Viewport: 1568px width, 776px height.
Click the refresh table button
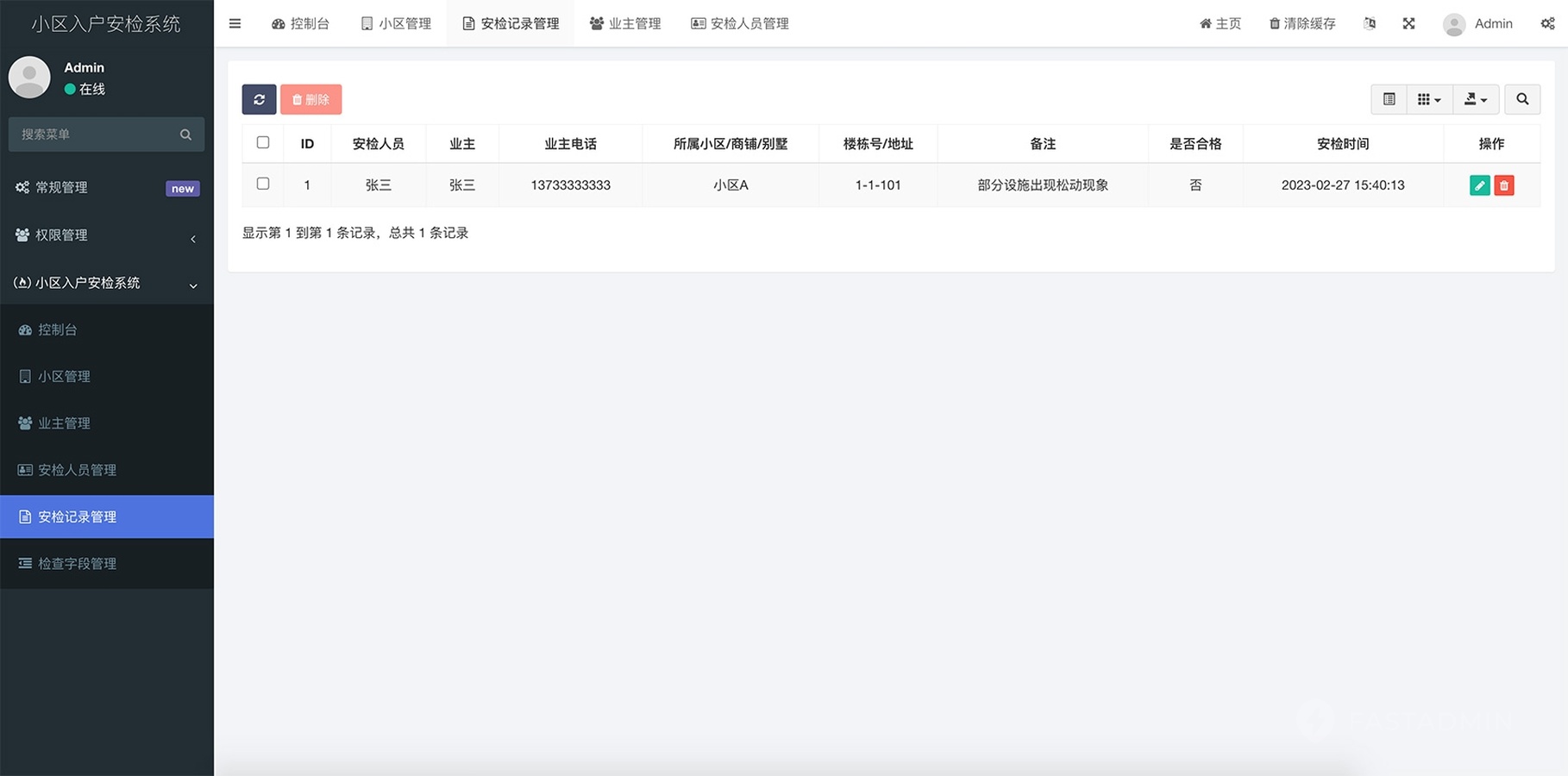[259, 99]
